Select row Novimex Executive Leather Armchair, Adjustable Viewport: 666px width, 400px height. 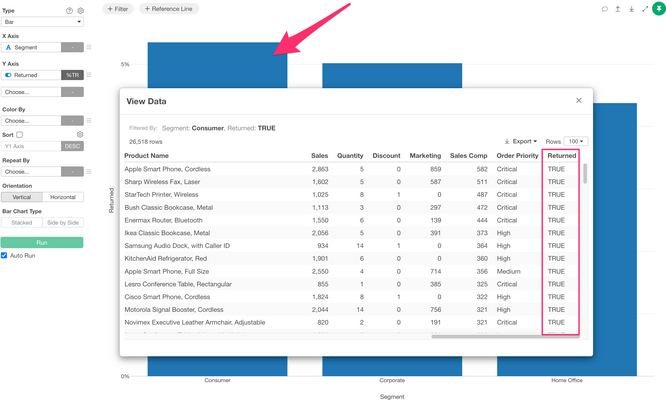[352, 322]
